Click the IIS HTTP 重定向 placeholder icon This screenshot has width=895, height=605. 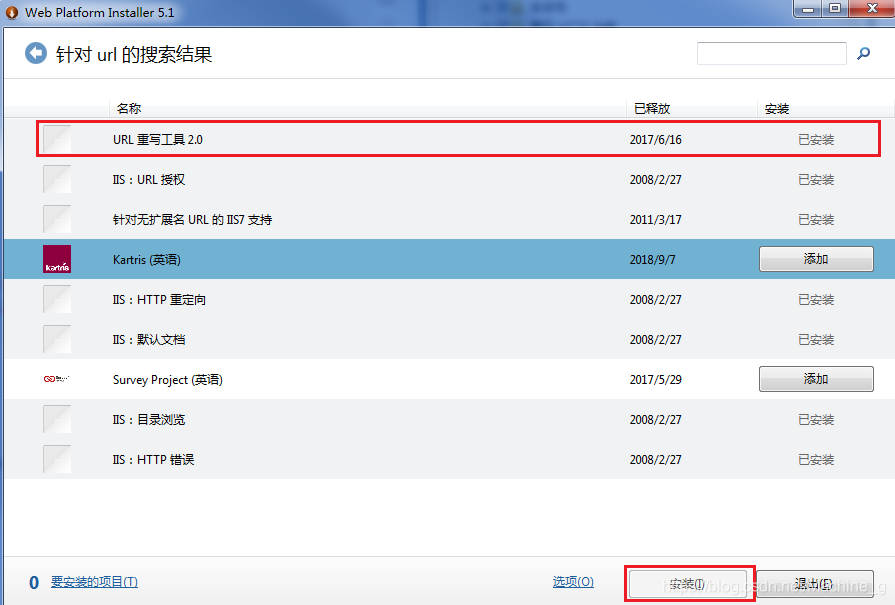coord(55,299)
